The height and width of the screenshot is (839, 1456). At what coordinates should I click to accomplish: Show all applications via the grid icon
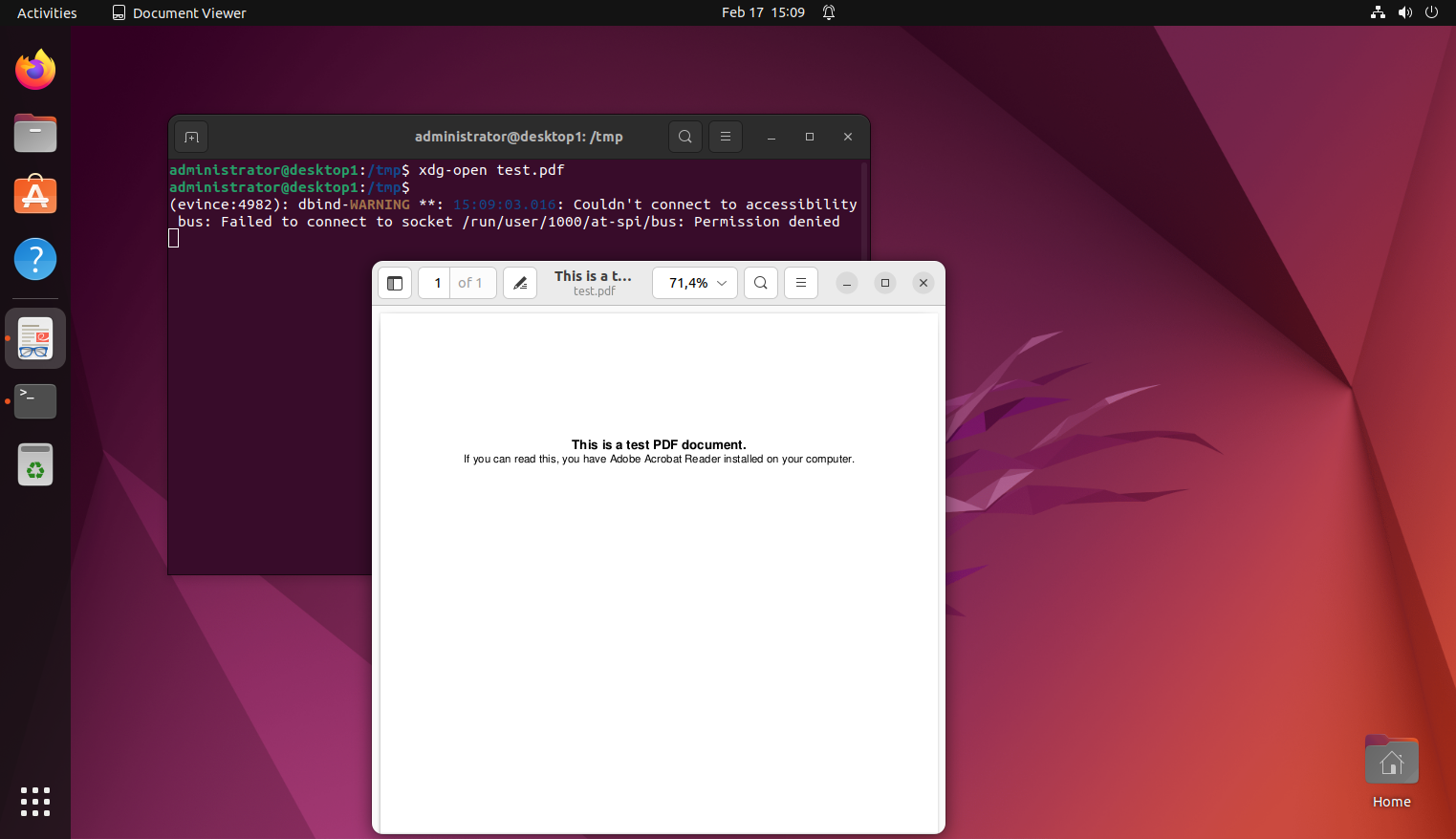pyautogui.click(x=34, y=802)
